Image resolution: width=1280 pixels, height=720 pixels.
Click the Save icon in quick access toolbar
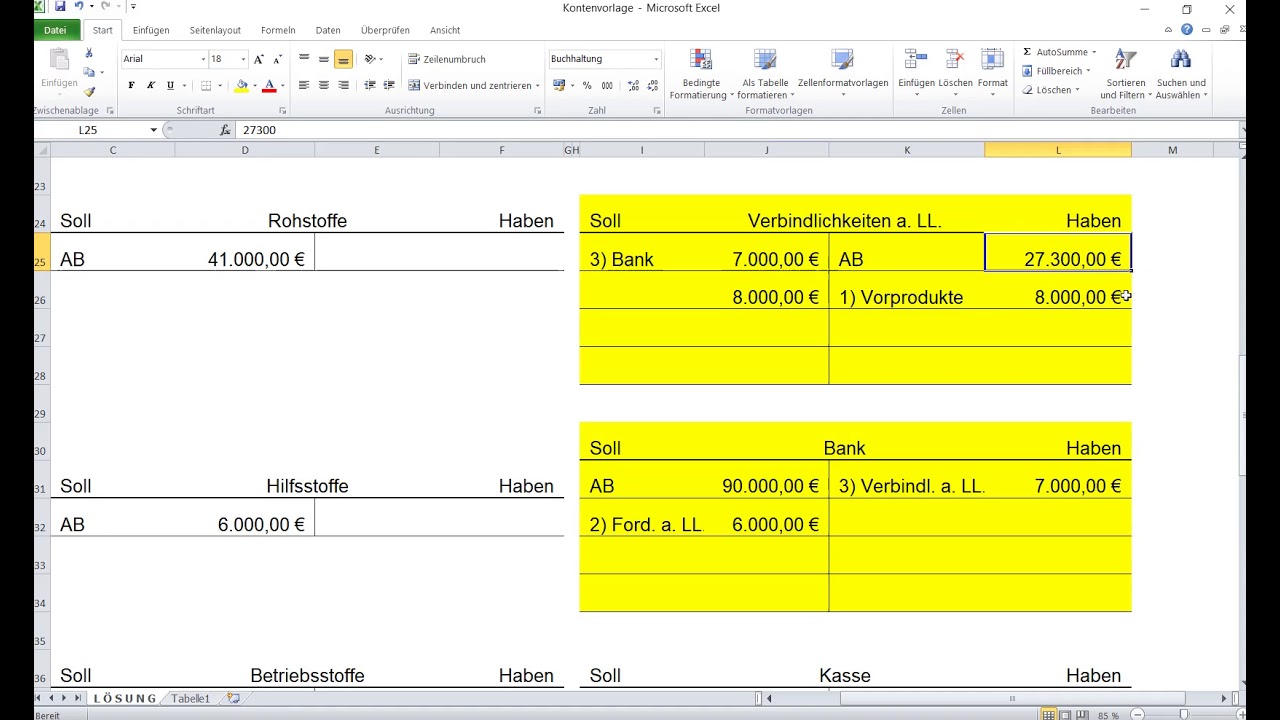point(61,7)
